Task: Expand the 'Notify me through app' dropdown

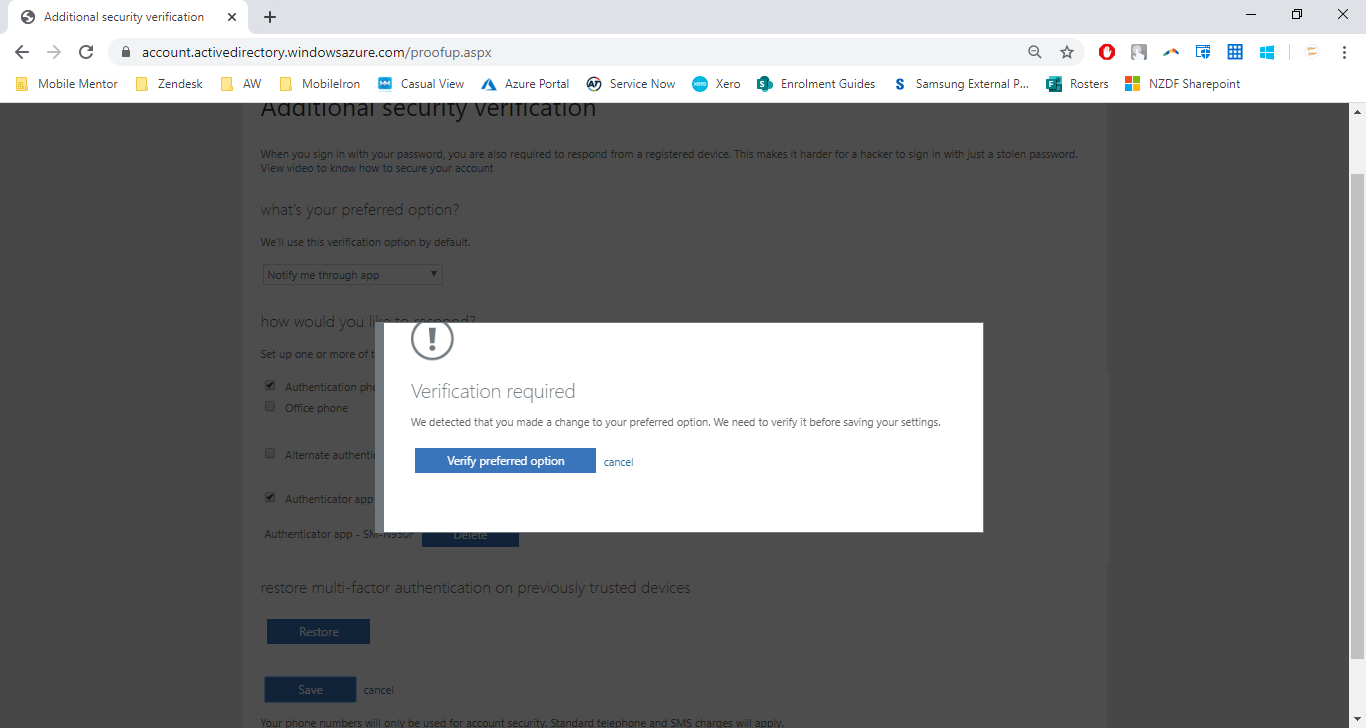Action: (x=353, y=275)
